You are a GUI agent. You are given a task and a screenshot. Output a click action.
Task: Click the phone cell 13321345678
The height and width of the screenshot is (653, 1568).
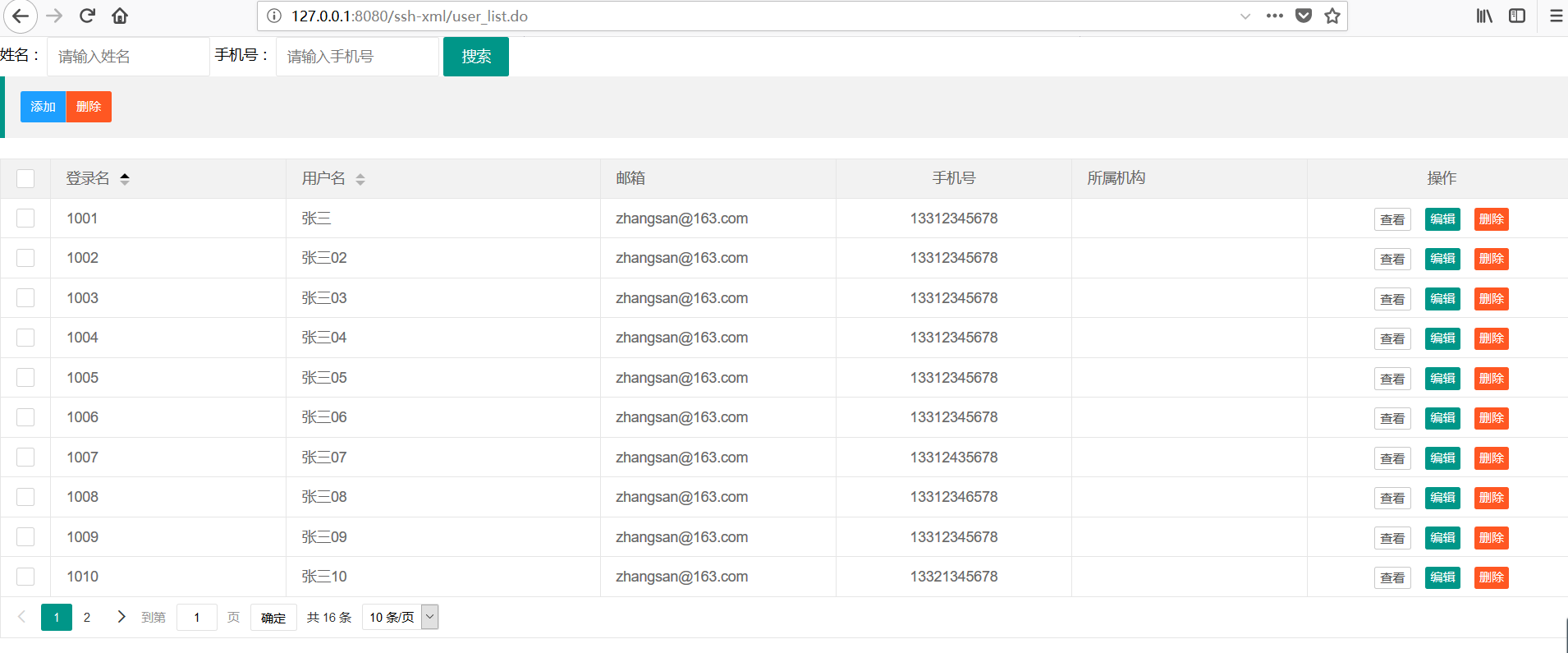tap(954, 577)
